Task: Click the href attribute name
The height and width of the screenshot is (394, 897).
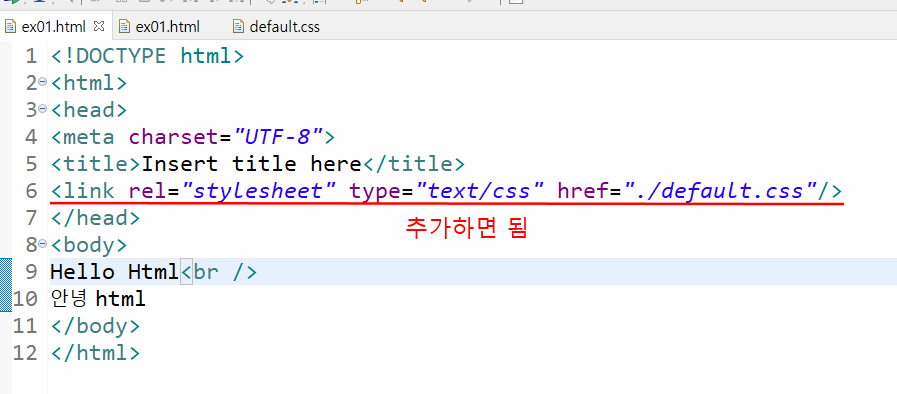Action: pyautogui.click(x=583, y=190)
